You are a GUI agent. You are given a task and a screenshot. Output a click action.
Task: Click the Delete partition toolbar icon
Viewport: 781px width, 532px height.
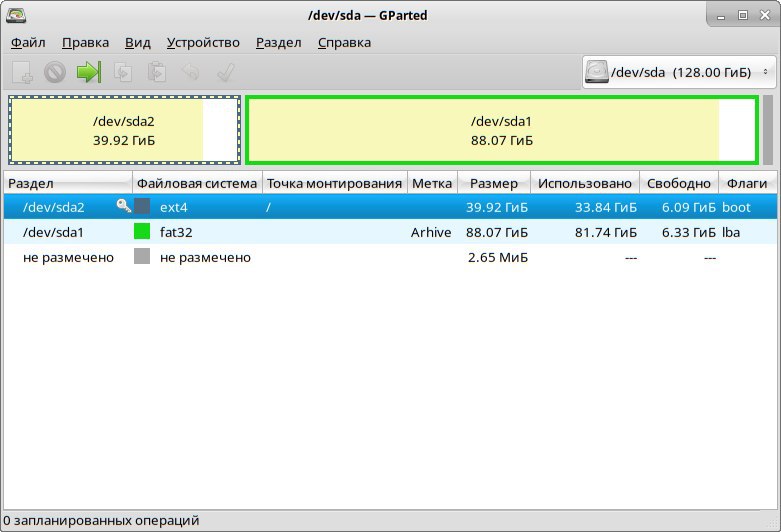(x=55, y=72)
